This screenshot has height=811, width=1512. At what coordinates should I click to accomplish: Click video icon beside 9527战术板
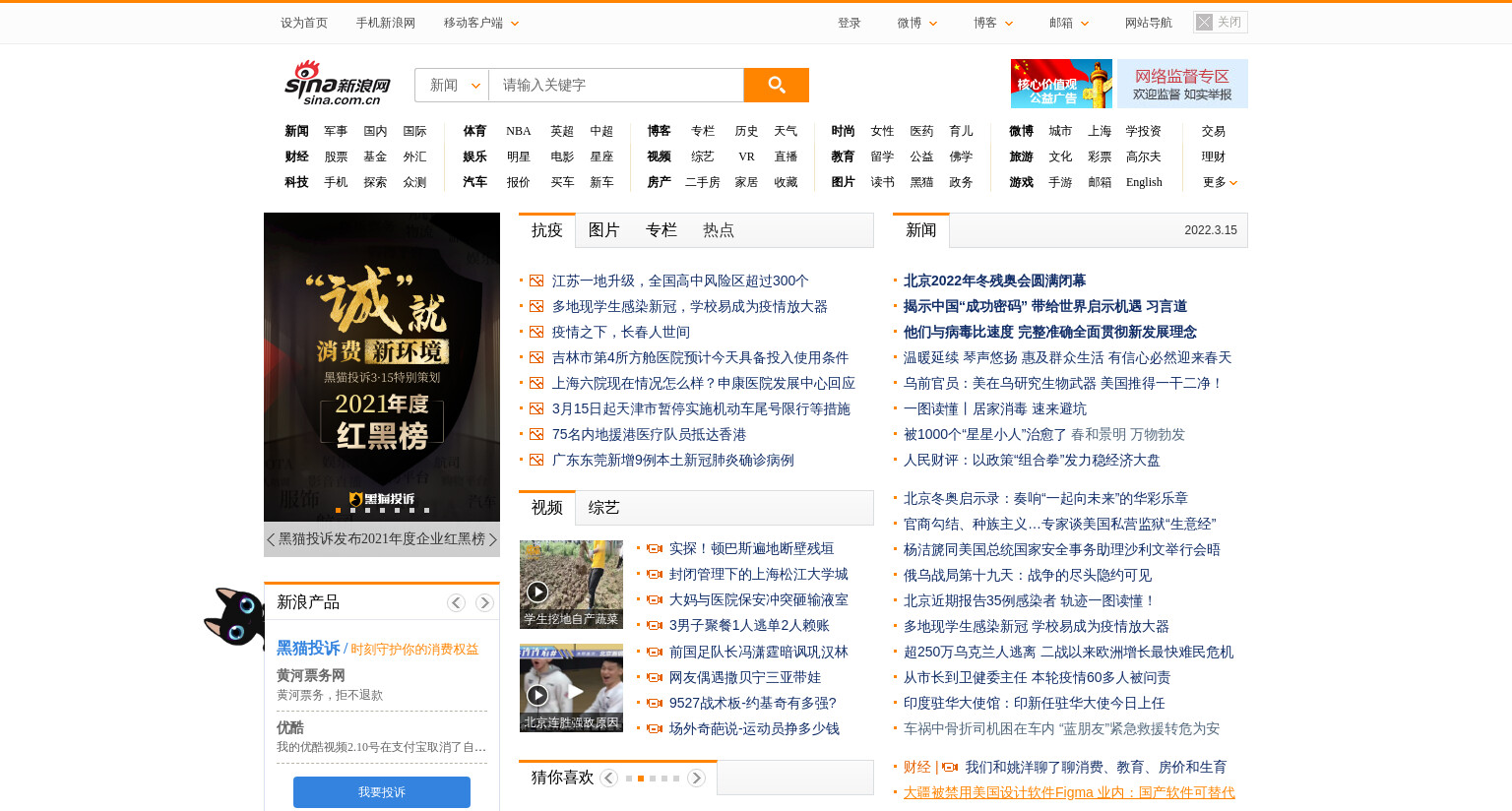(x=655, y=703)
